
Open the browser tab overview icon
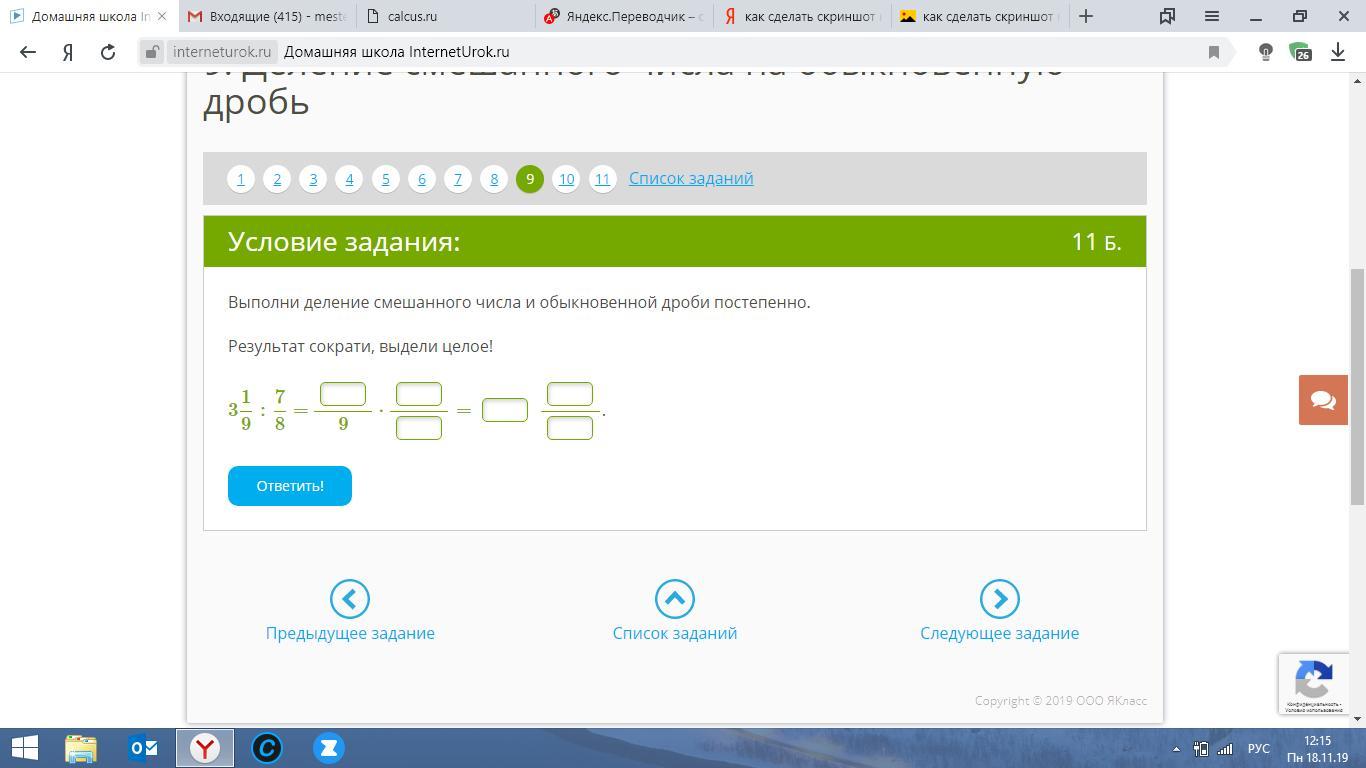click(x=1167, y=16)
